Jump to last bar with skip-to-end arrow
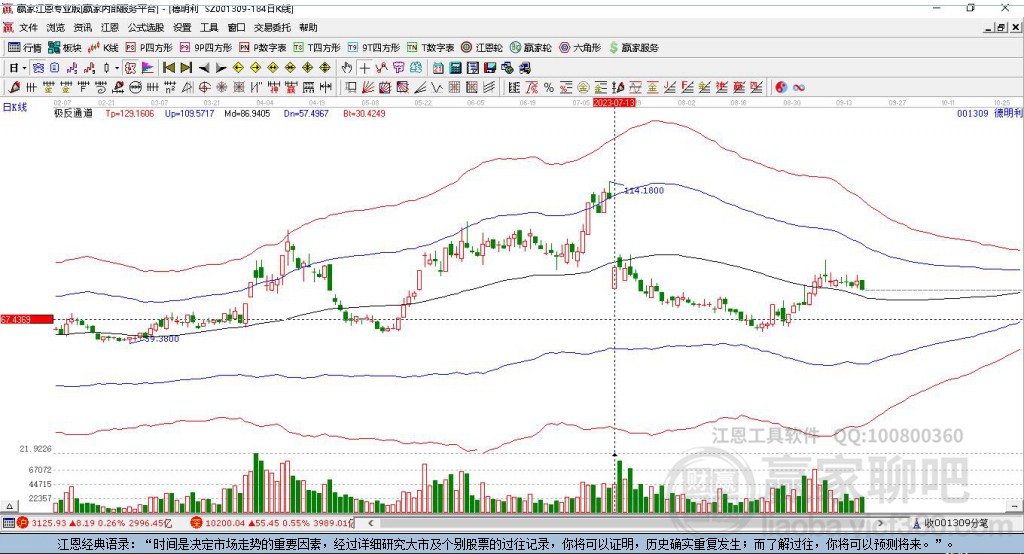Screen dimensions: 1024x554 (x=186, y=68)
